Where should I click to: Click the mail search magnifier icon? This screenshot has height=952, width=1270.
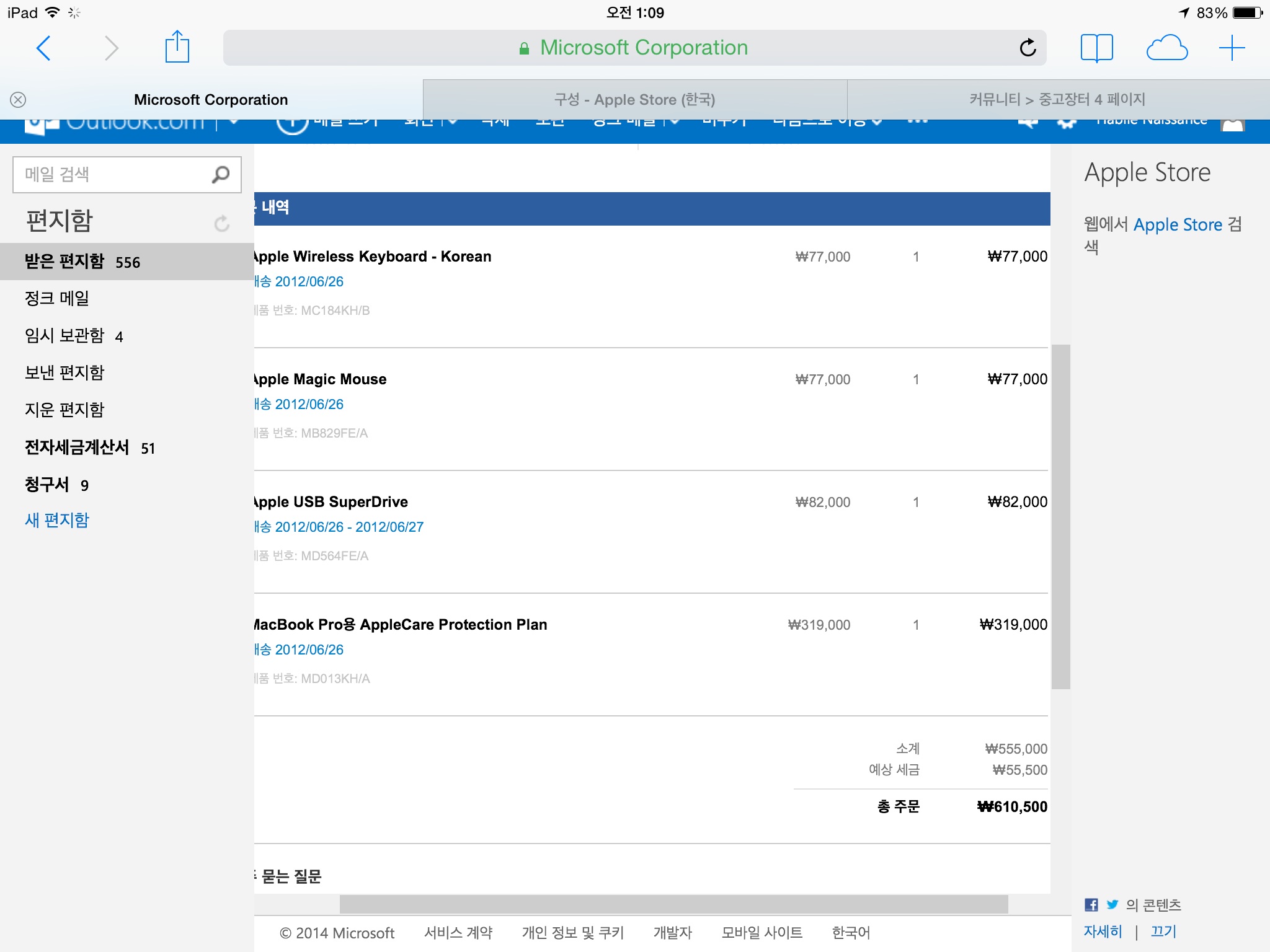click(x=221, y=175)
